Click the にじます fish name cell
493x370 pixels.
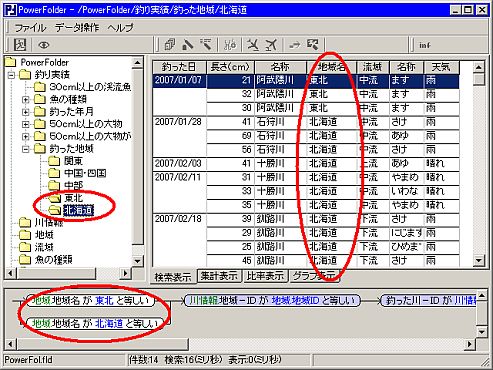406,233
